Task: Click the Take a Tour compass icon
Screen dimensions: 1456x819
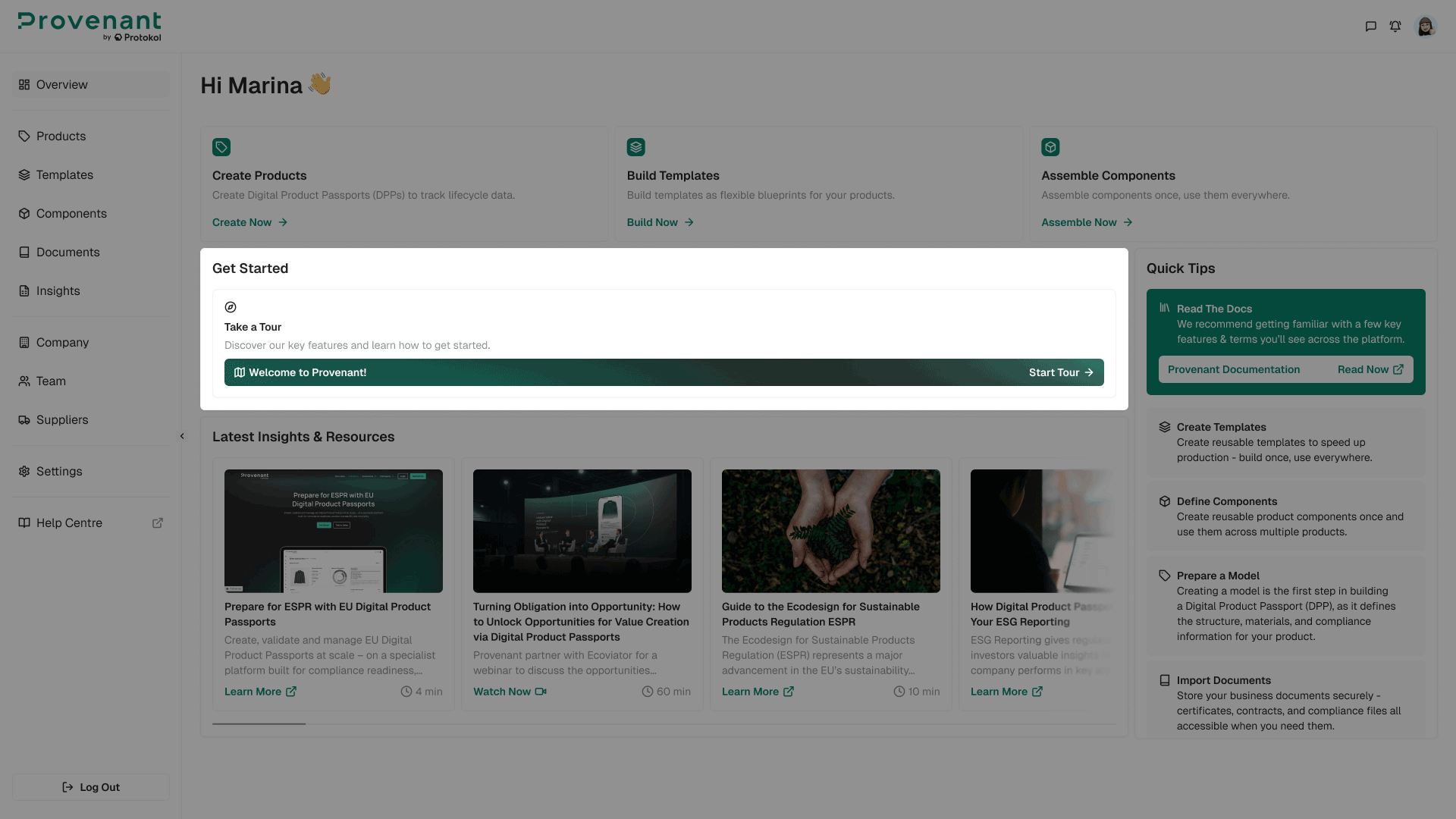Action: pyautogui.click(x=231, y=307)
